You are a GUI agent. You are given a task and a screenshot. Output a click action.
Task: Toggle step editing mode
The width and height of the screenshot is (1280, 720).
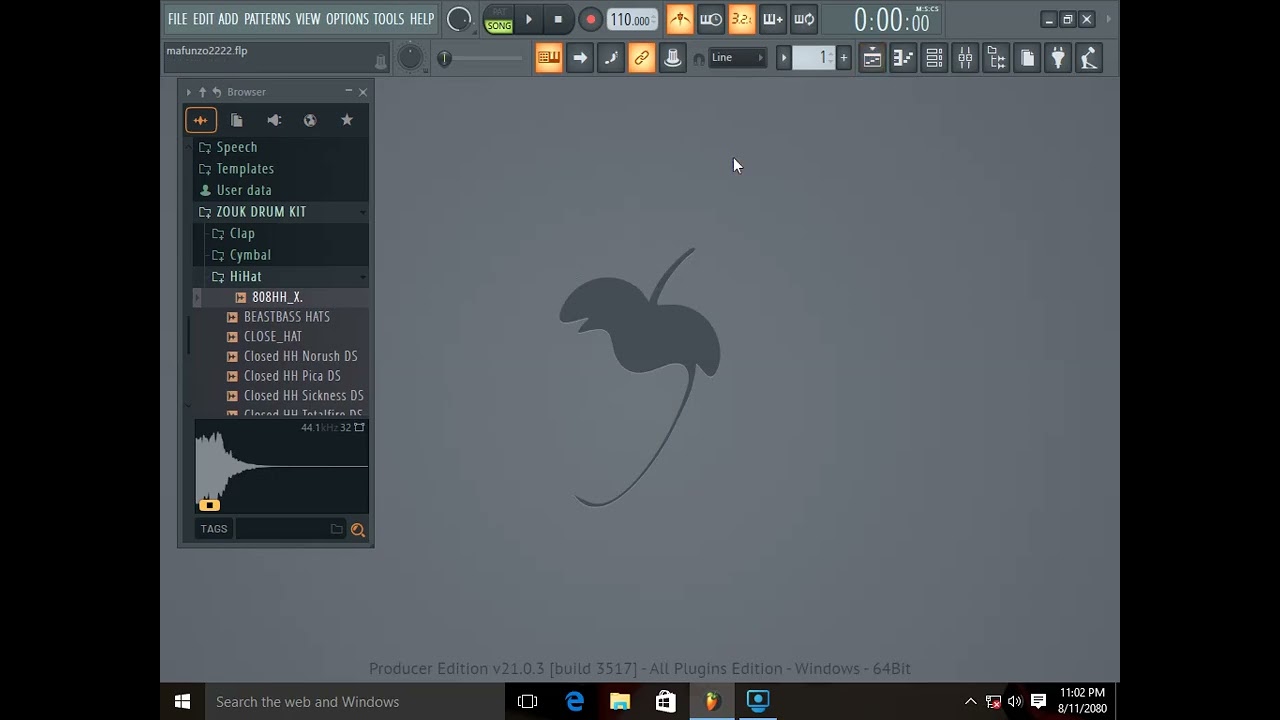click(611, 58)
